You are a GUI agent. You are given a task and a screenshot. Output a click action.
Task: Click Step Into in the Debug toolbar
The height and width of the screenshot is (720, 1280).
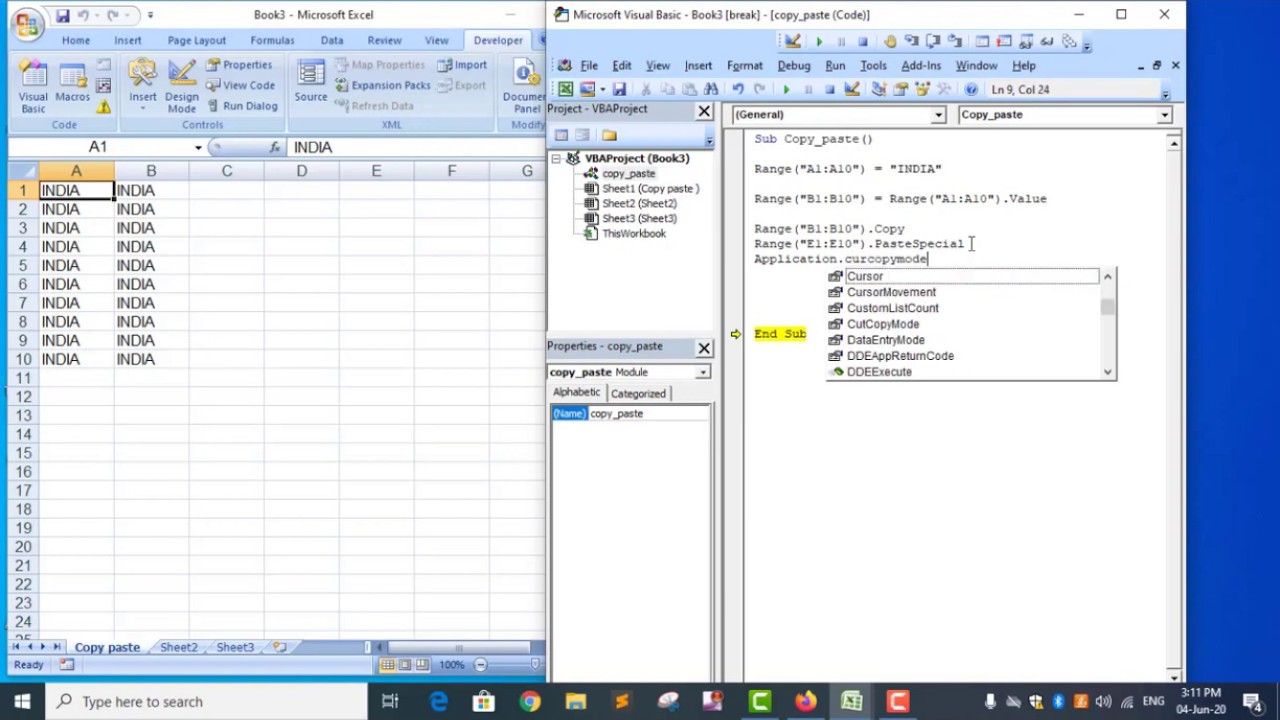913,42
